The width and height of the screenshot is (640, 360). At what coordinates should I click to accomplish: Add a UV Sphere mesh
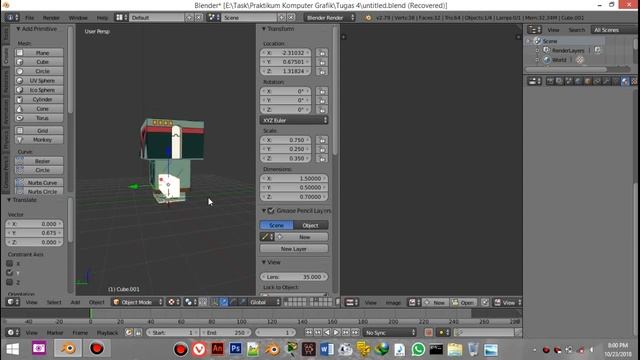coord(39,80)
